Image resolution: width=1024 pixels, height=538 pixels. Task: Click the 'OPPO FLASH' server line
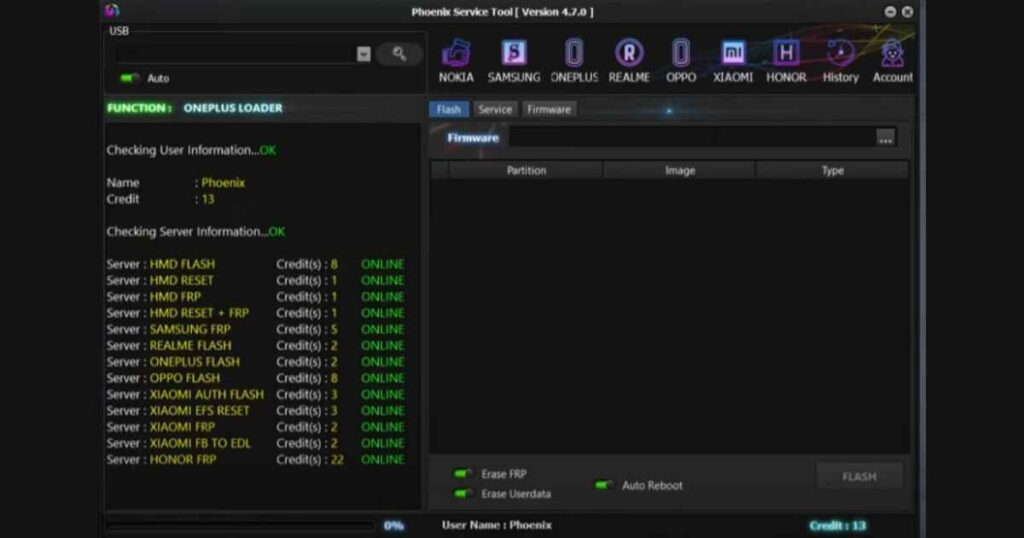point(255,379)
